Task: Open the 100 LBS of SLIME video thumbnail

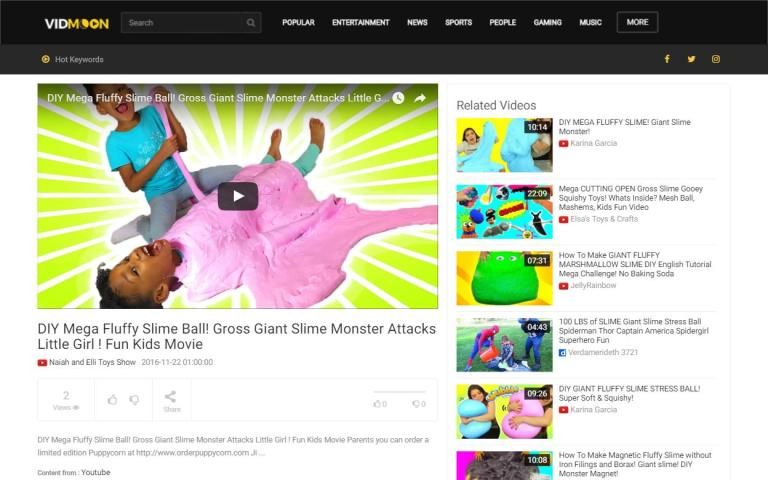Action: pos(490,345)
